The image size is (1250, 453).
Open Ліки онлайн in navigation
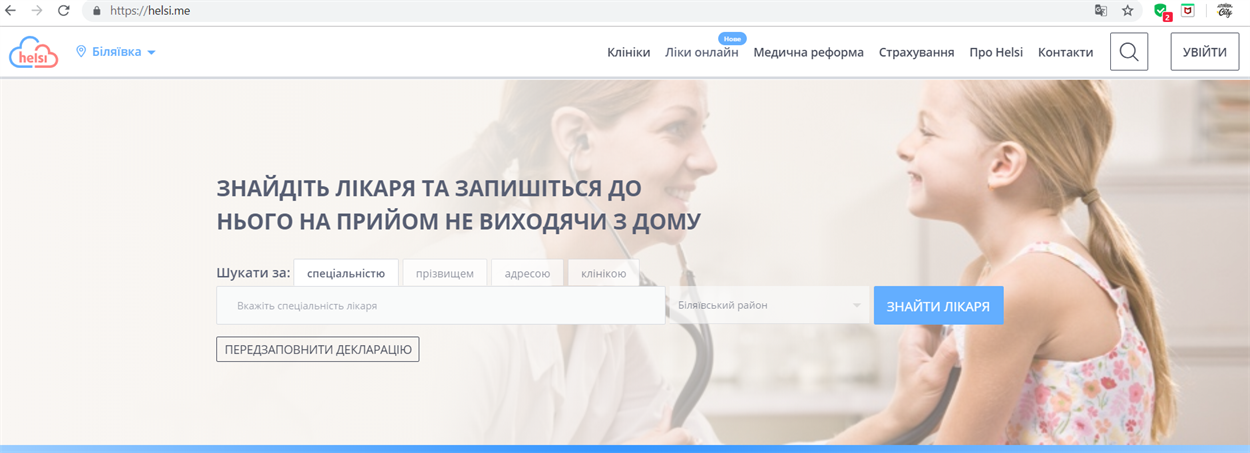(702, 52)
